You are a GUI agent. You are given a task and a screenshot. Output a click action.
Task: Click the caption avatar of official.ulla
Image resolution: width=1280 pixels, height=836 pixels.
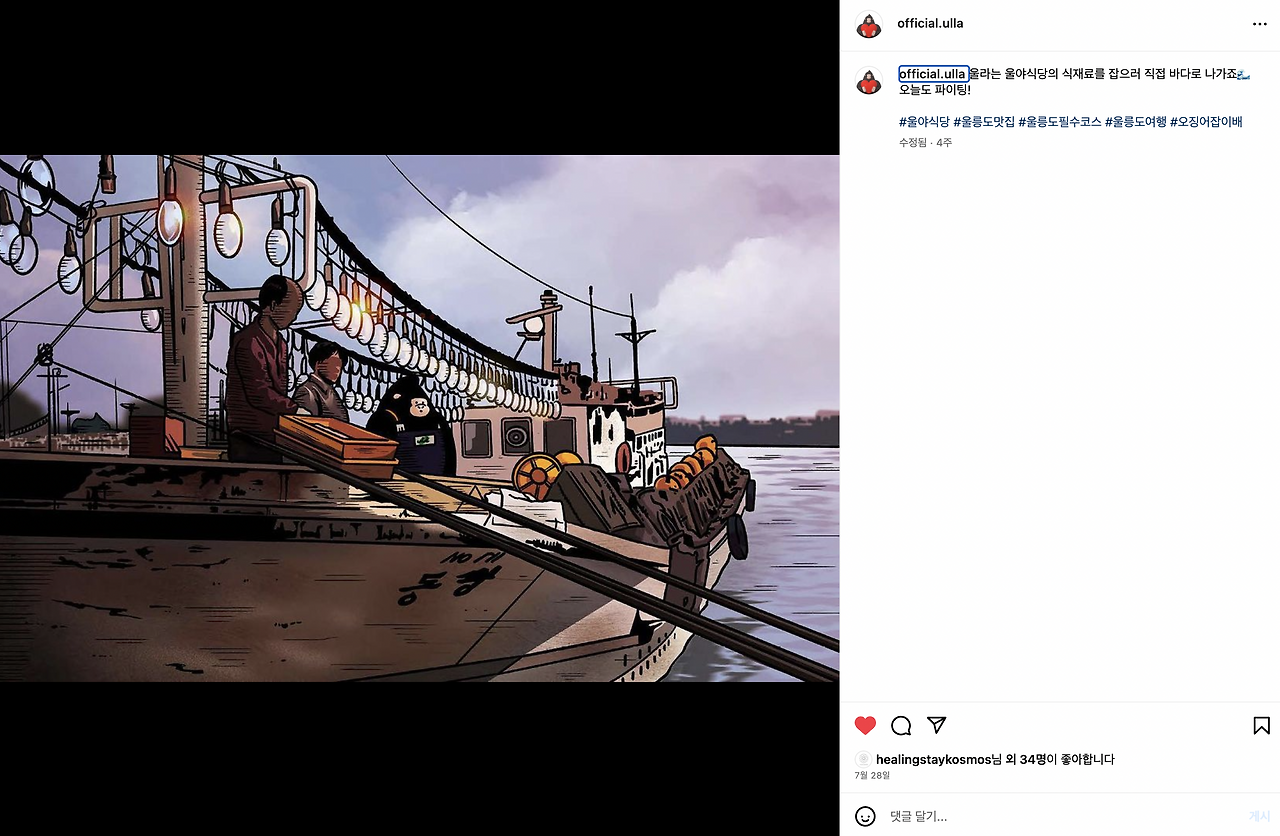tap(869, 81)
